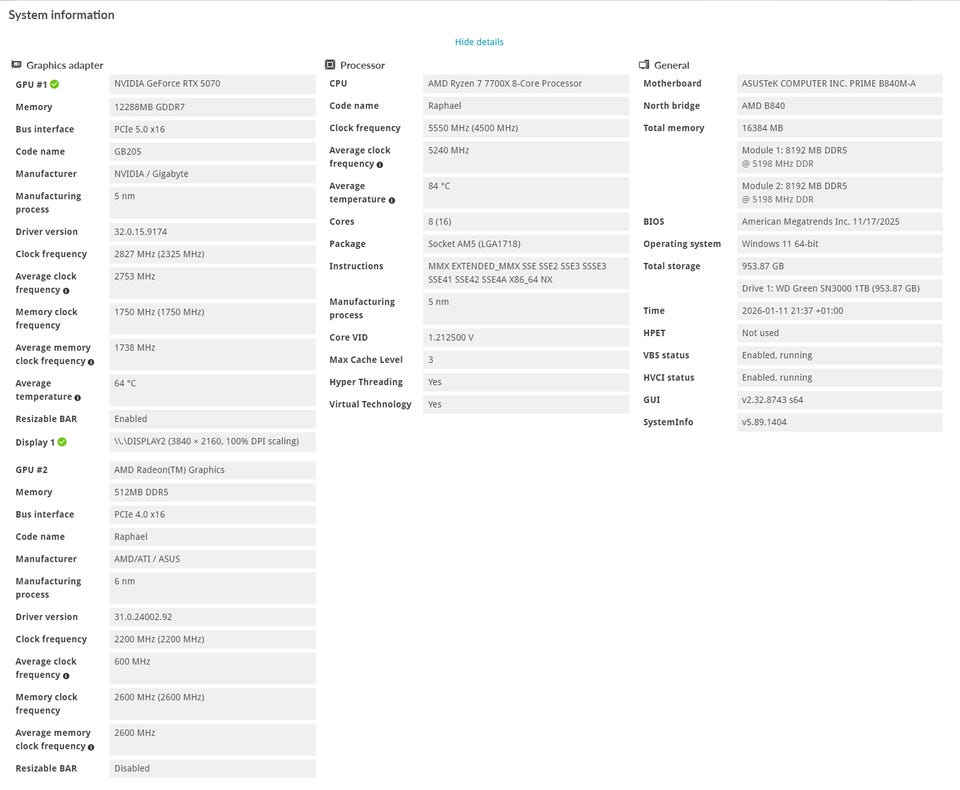Screen dimensions: 960x790
Task: Click the GUI version v2.32.8743 s64
Action: tap(840, 400)
